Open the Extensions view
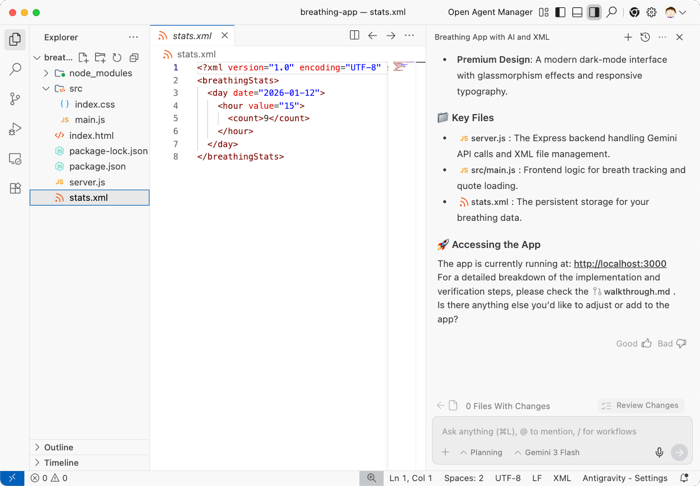This screenshot has width=700, height=486. click(15, 188)
